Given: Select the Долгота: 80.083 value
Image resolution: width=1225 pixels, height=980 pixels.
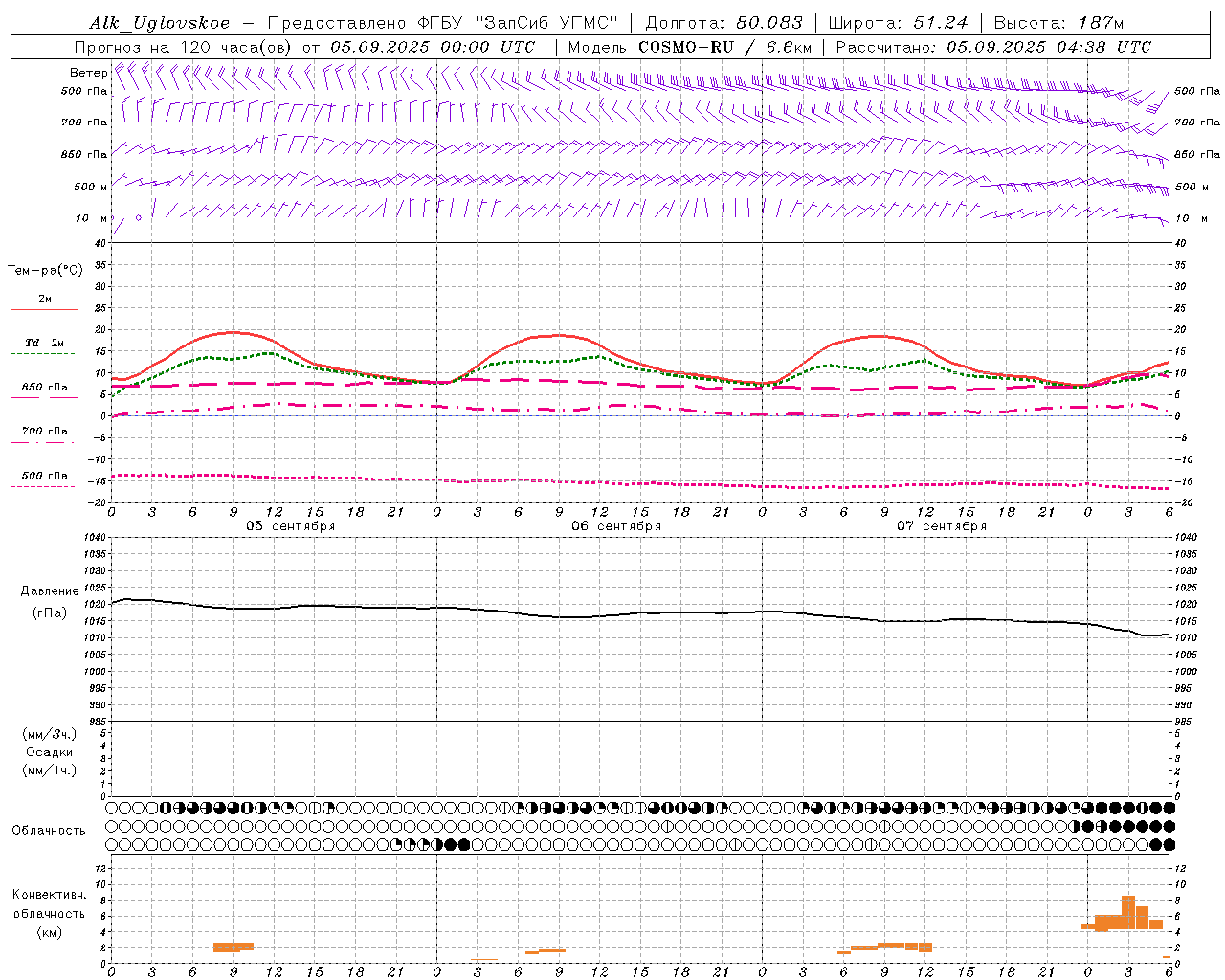Looking at the screenshot, I should [724, 23].
